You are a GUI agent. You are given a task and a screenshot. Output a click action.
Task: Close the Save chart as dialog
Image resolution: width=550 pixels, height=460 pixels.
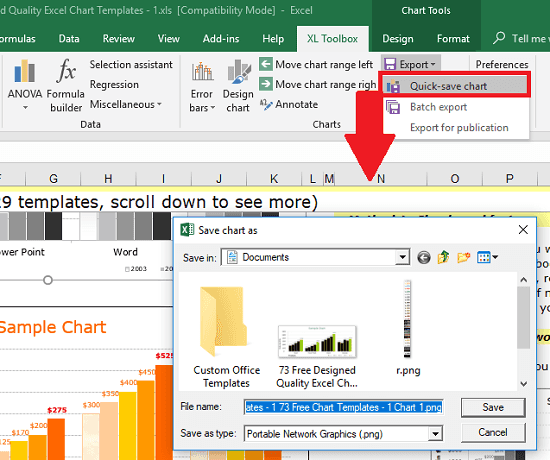[523, 230]
